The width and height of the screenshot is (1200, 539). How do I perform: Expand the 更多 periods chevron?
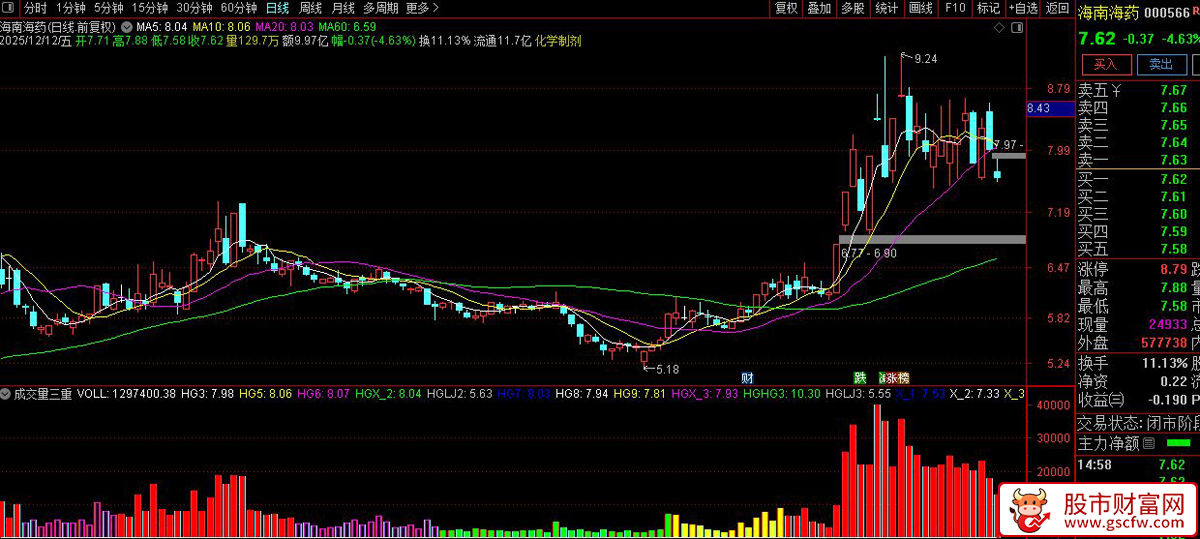click(x=437, y=7)
